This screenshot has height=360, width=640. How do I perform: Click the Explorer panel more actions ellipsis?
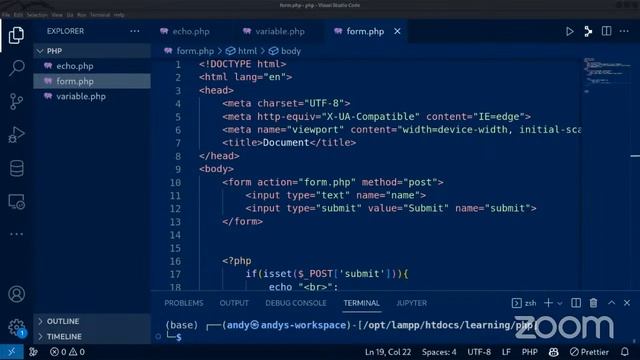pos(135,31)
